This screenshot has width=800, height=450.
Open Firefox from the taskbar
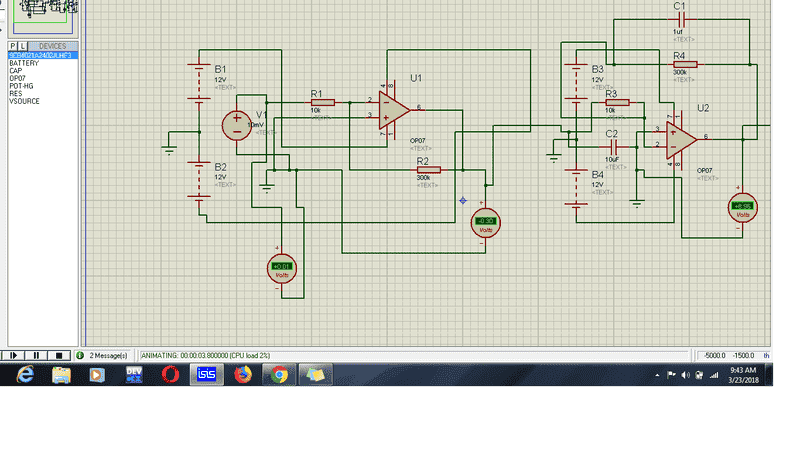(x=242, y=374)
